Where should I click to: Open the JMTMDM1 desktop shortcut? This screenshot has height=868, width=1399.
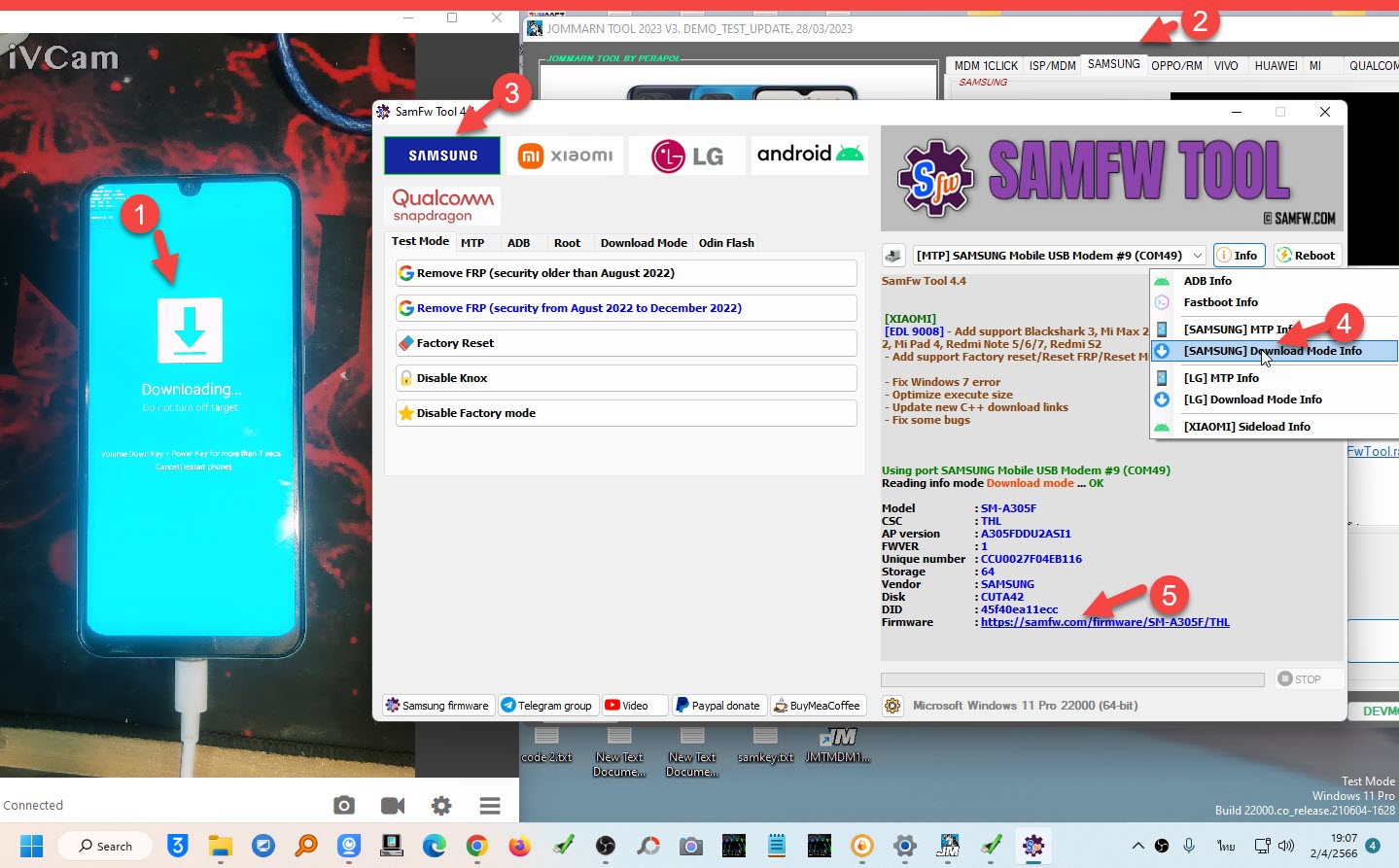(838, 746)
